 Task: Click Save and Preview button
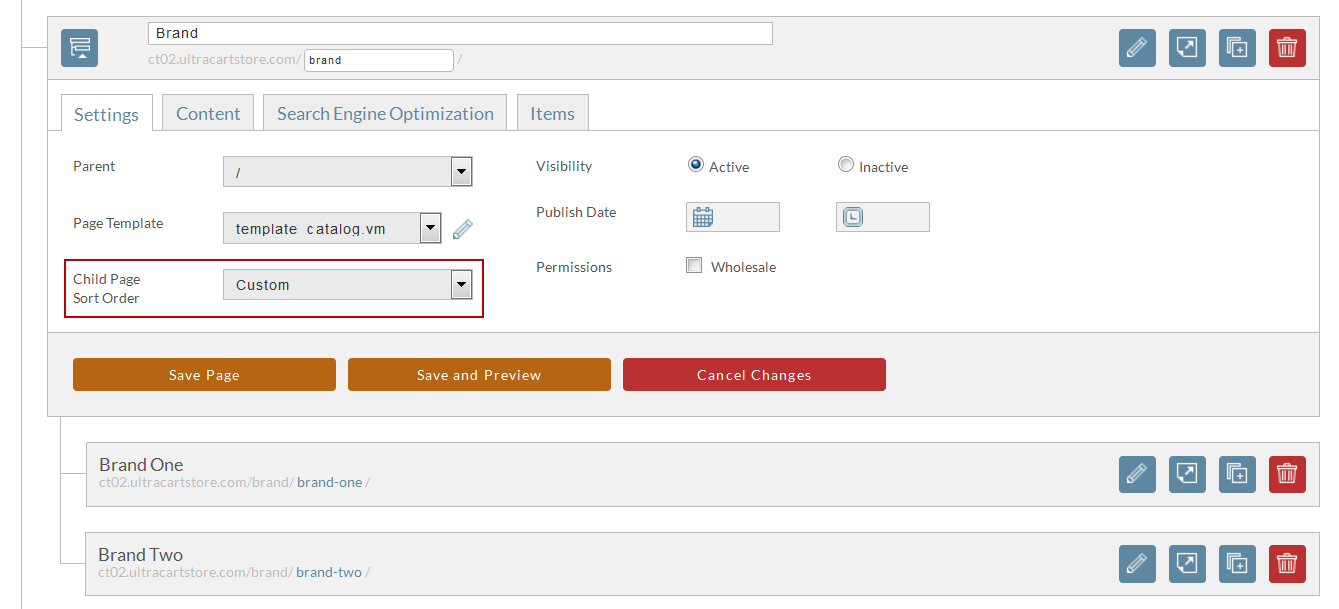(x=479, y=375)
